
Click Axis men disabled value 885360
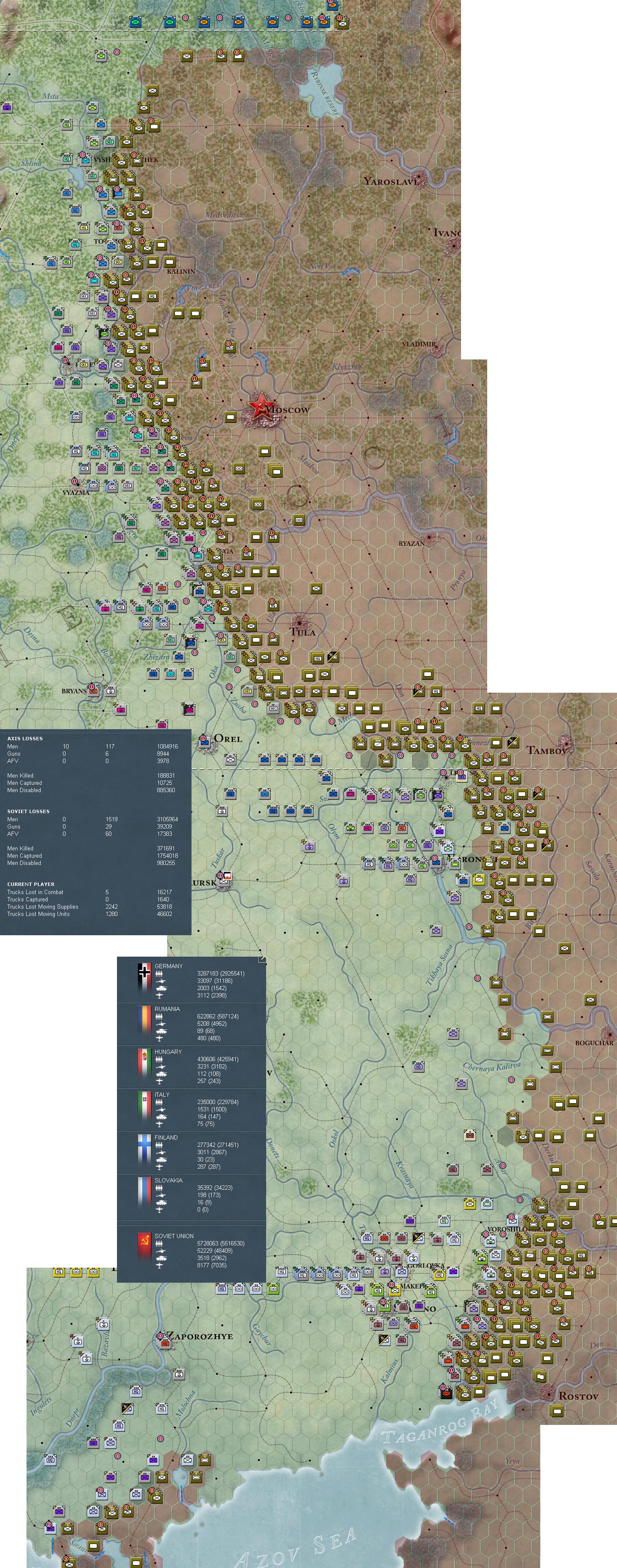click(166, 790)
